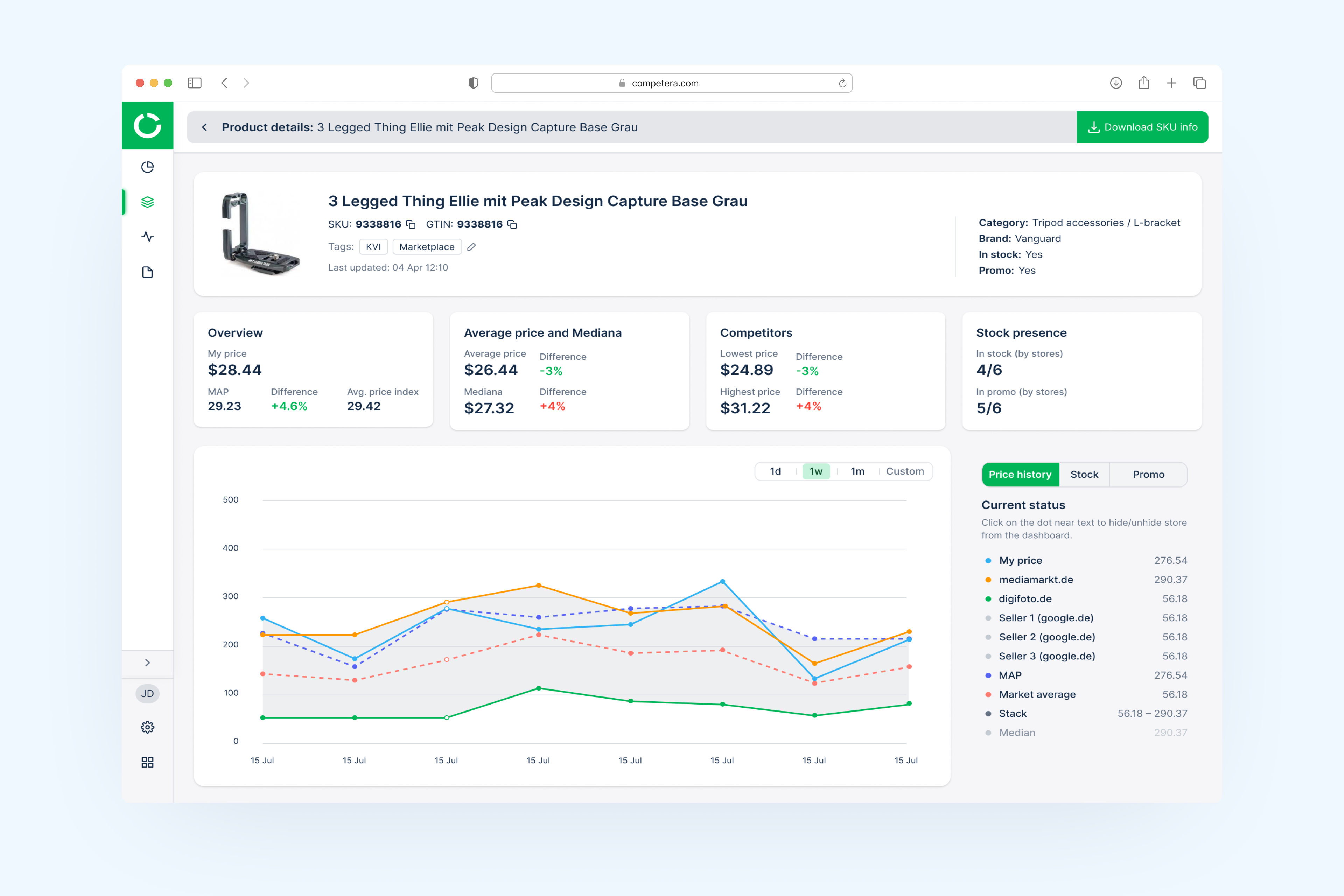1344x896 pixels.
Task: Edit tags with the pencil icon
Action: (471, 247)
